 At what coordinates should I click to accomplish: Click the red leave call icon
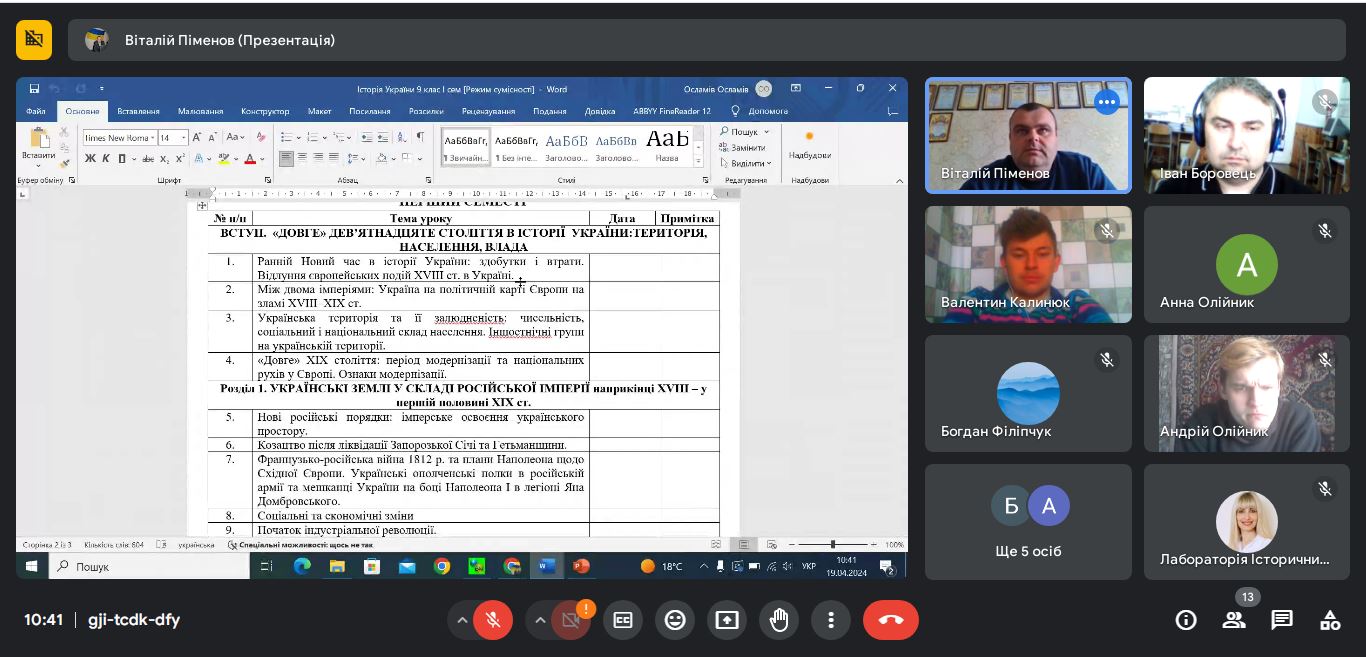[x=890, y=620]
